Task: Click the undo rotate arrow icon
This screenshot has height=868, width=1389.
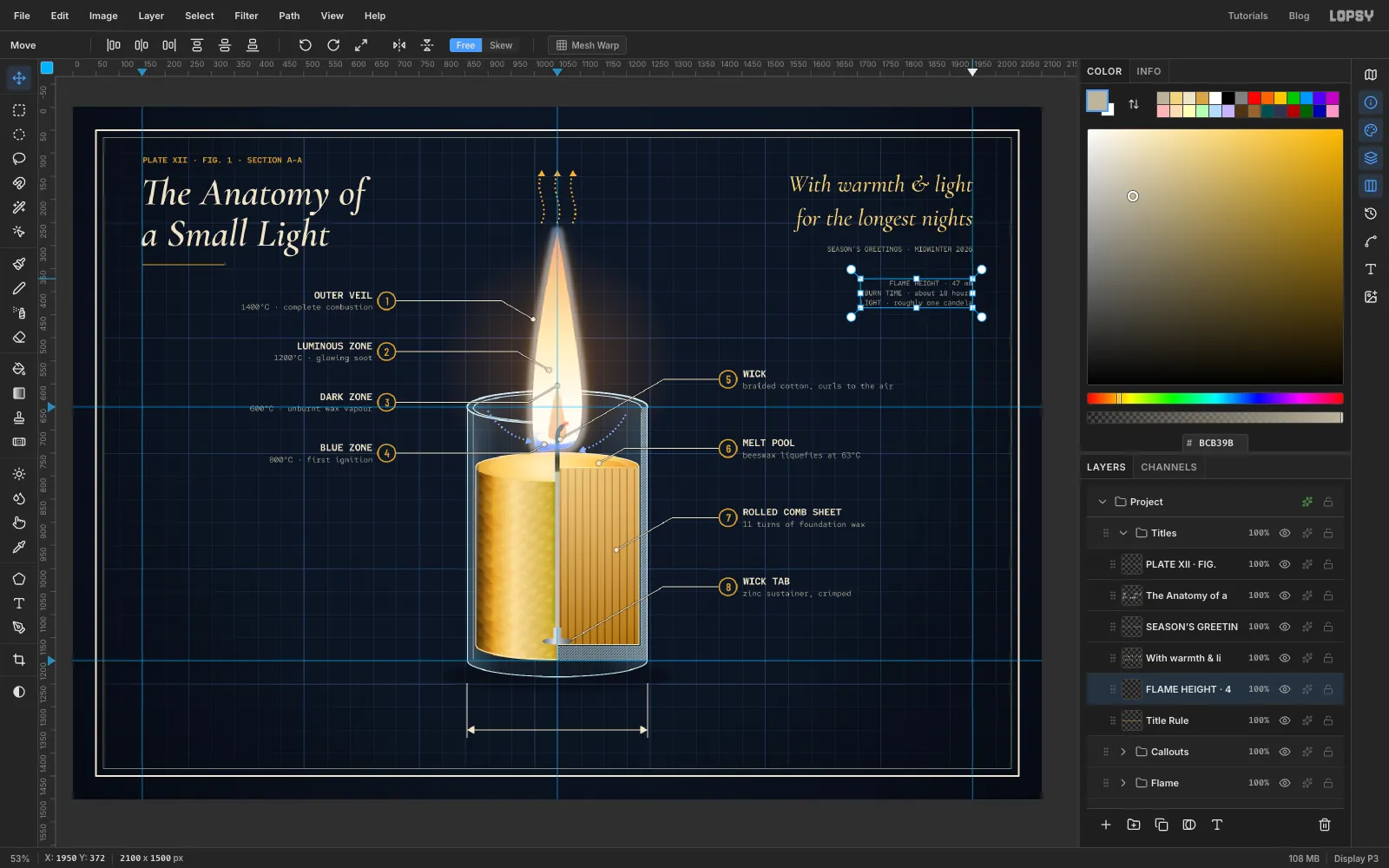Action: click(305, 45)
